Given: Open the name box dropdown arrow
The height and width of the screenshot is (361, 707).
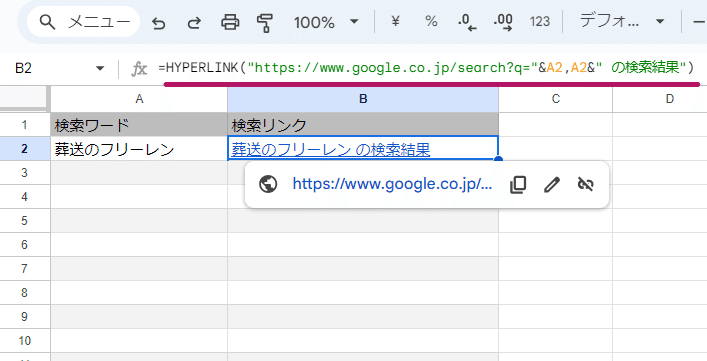Looking at the screenshot, I should (100, 69).
